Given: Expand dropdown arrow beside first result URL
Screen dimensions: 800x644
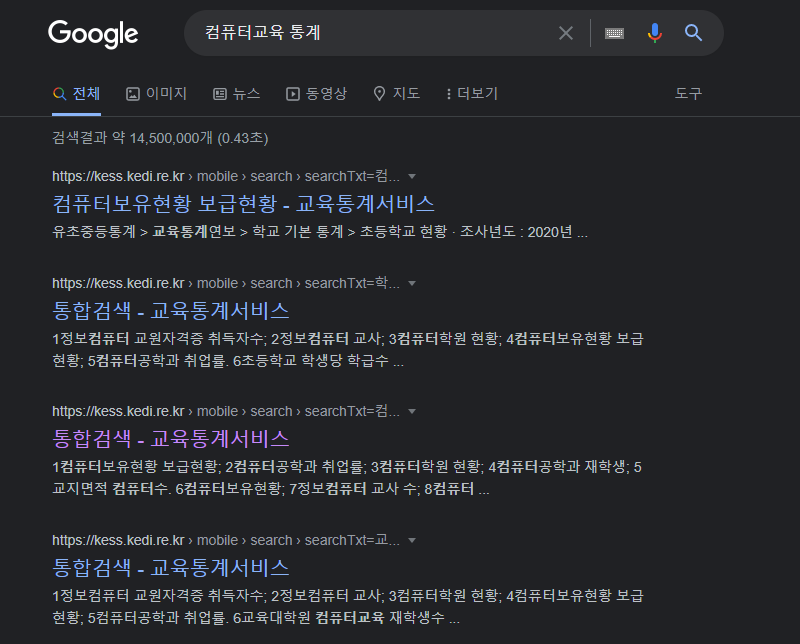Looking at the screenshot, I should pos(412,177).
